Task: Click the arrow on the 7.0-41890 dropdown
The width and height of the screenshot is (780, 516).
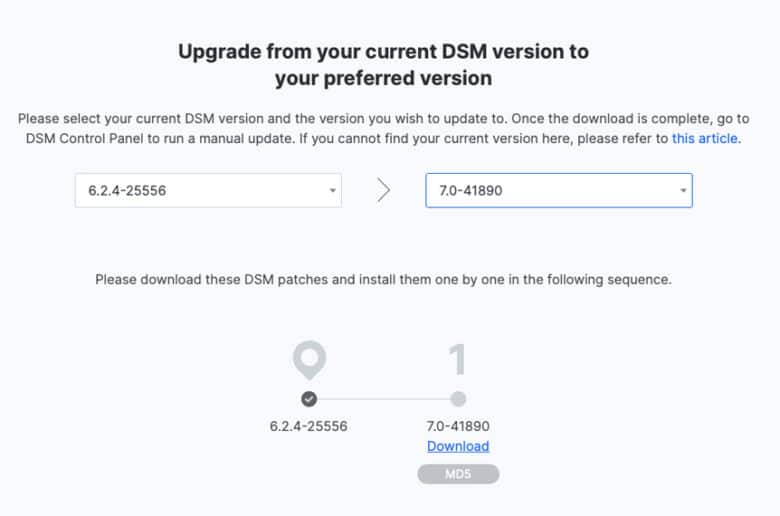Action: (683, 190)
